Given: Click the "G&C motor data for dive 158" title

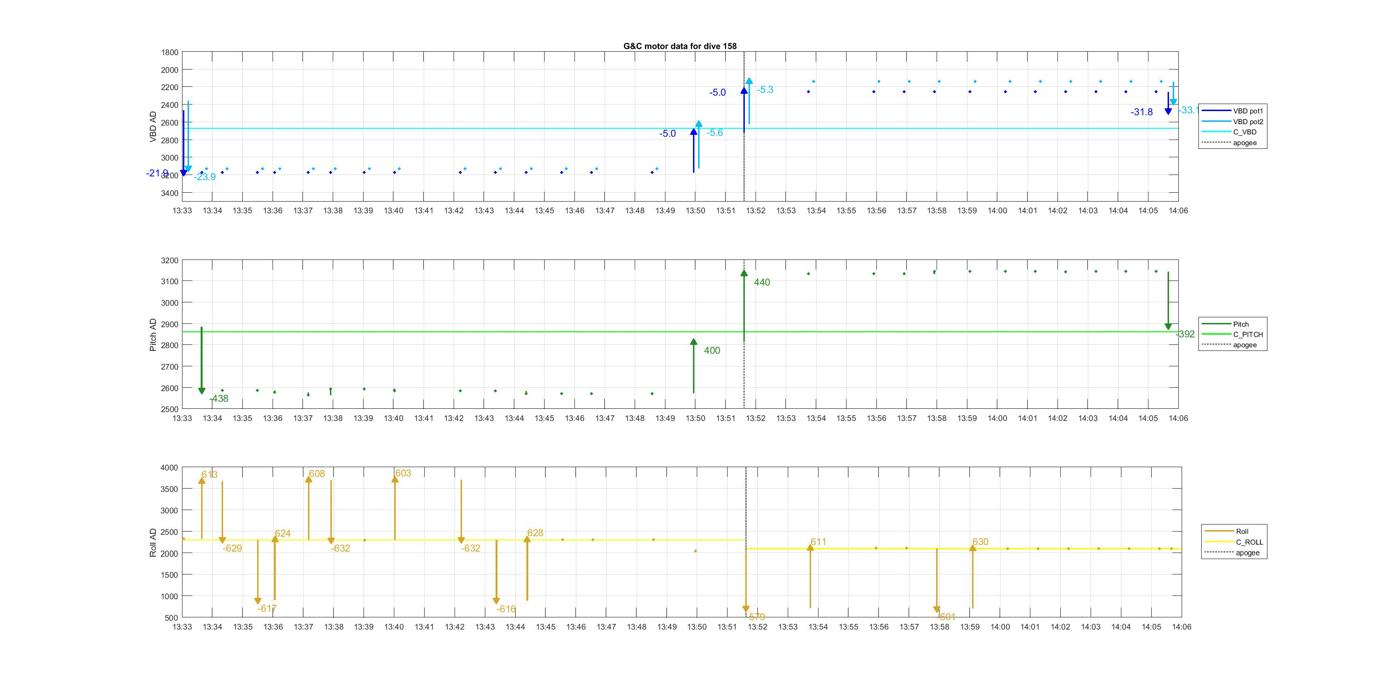Looking at the screenshot, I should tap(680, 46).
